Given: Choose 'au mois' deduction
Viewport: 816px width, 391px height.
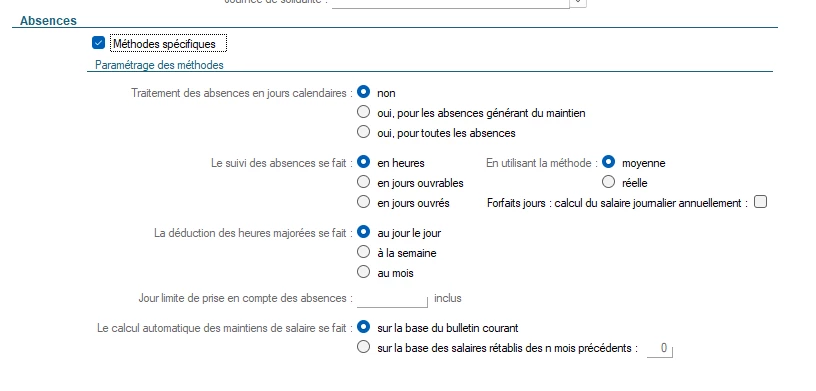Looking at the screenshot, I should point(363,272).
